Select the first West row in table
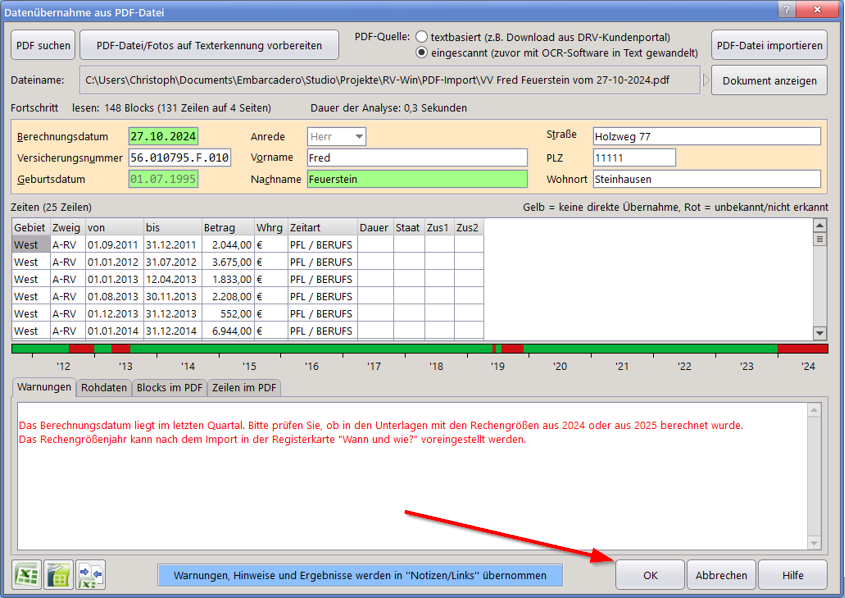 pyautogui.click(x=30, y=245)
